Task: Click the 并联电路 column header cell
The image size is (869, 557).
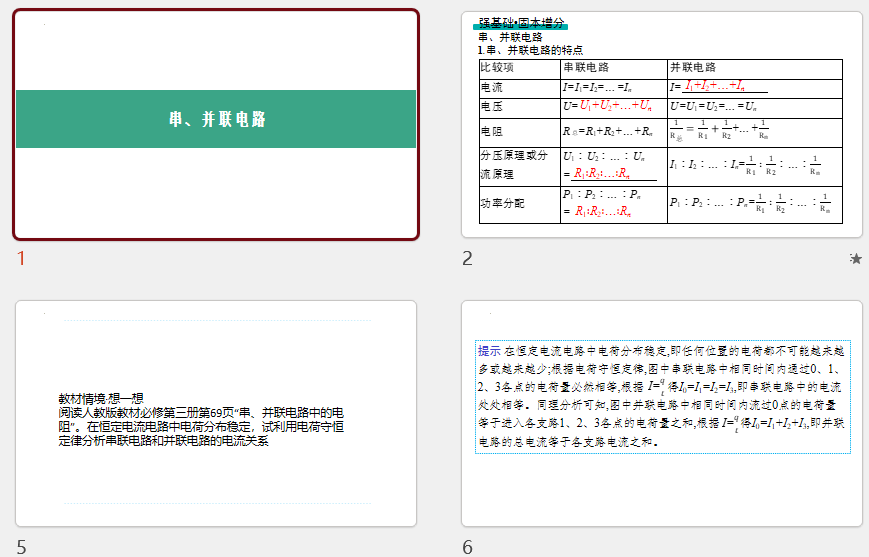Action: point(693,68)
